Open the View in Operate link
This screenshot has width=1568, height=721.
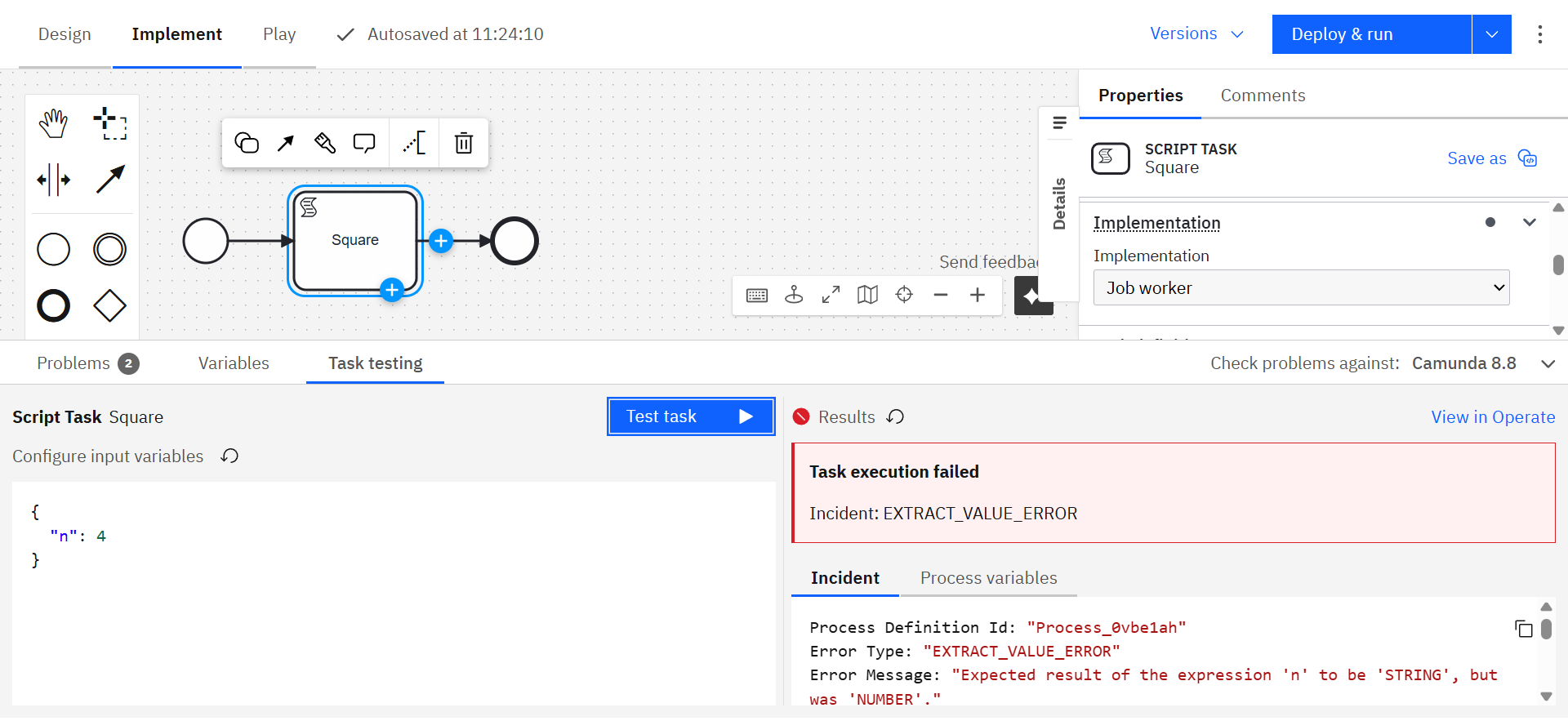pos(1492,417)
